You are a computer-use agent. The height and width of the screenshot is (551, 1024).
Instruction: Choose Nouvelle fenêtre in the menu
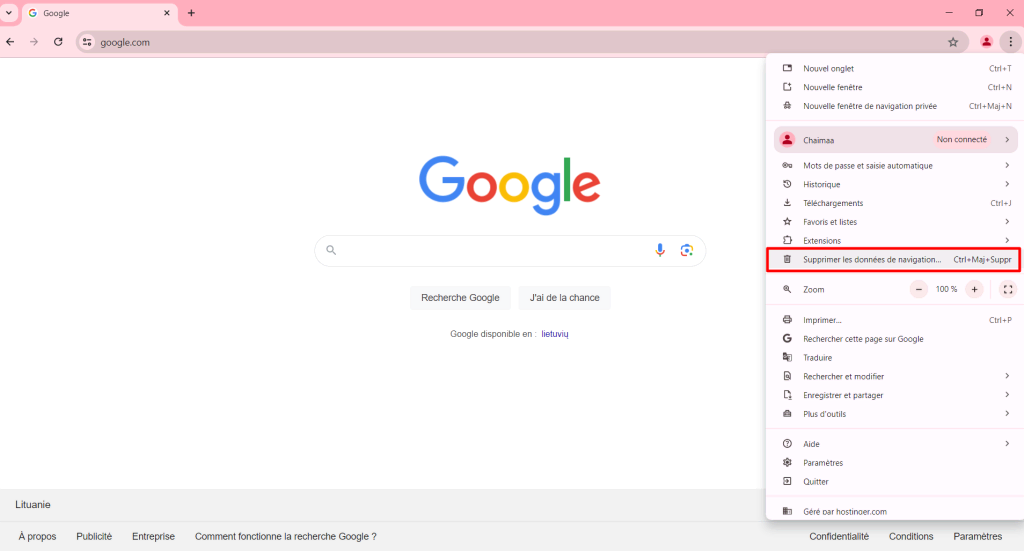pos(896,87)
